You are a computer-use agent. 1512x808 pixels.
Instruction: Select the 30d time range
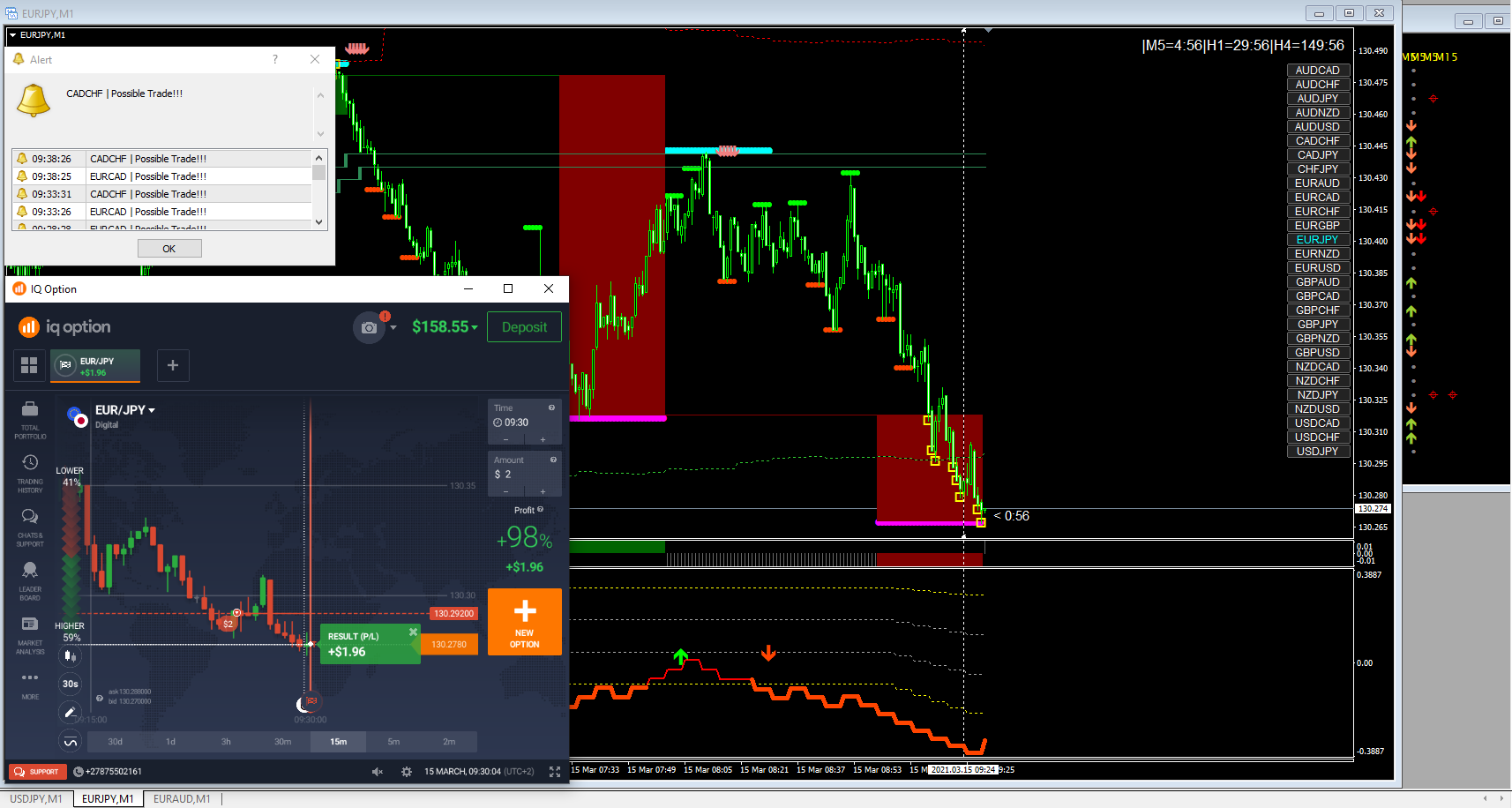click(x=116, y=742)
